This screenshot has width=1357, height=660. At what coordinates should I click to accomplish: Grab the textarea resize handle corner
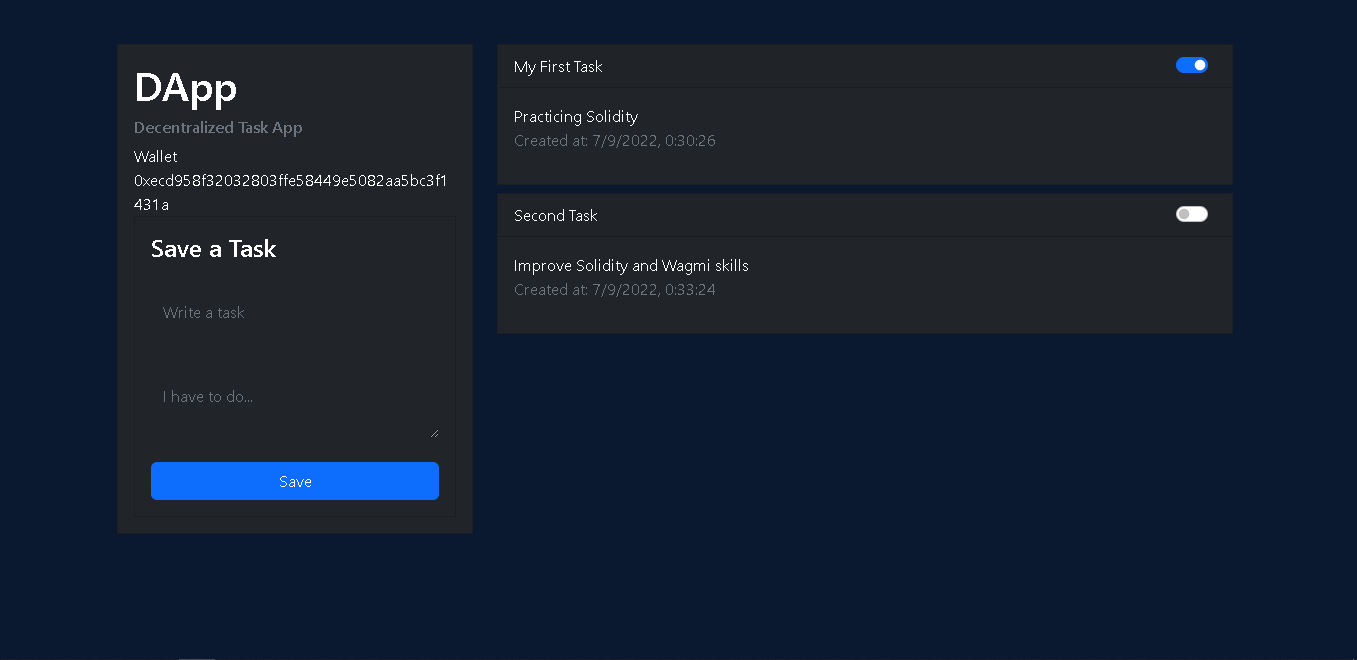(434, 433)
